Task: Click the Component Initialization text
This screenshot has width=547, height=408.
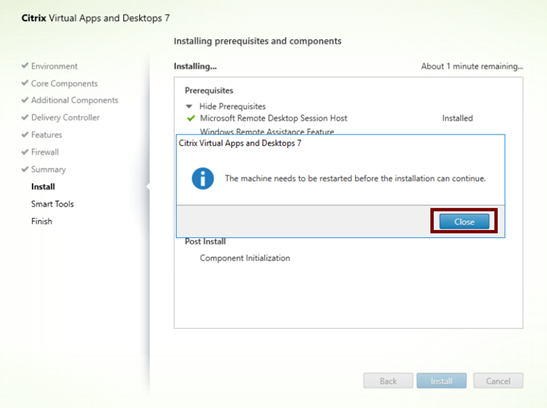Action: [x=245, y=258]
